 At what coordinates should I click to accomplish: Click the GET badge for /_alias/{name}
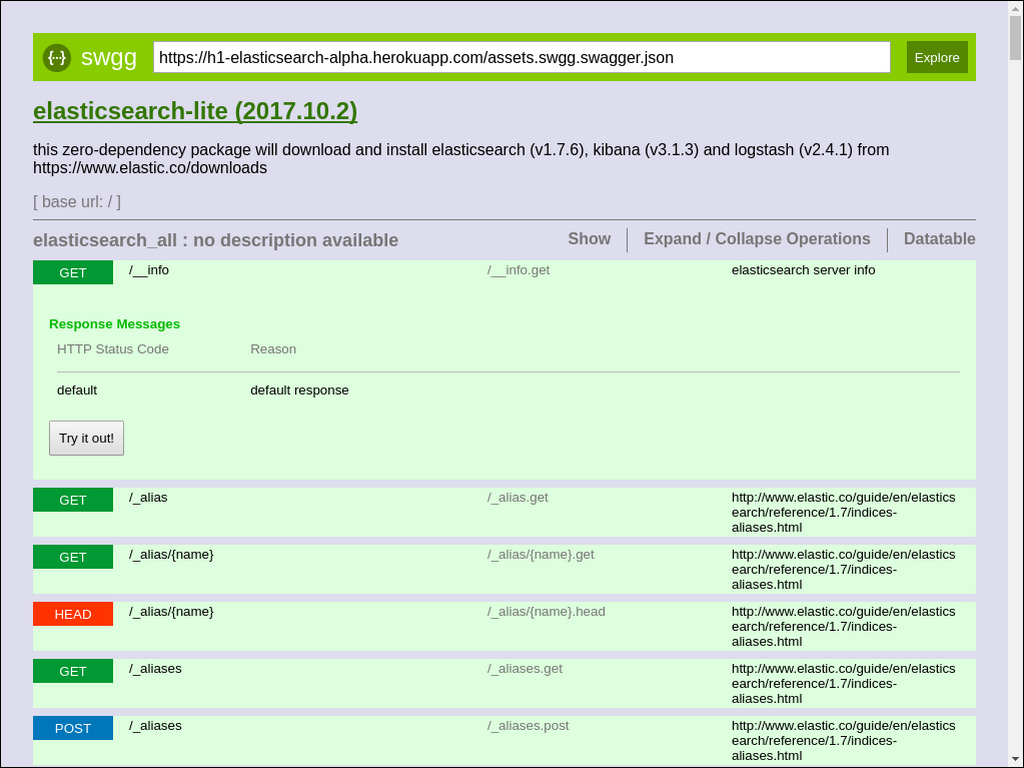click(72, 557)
